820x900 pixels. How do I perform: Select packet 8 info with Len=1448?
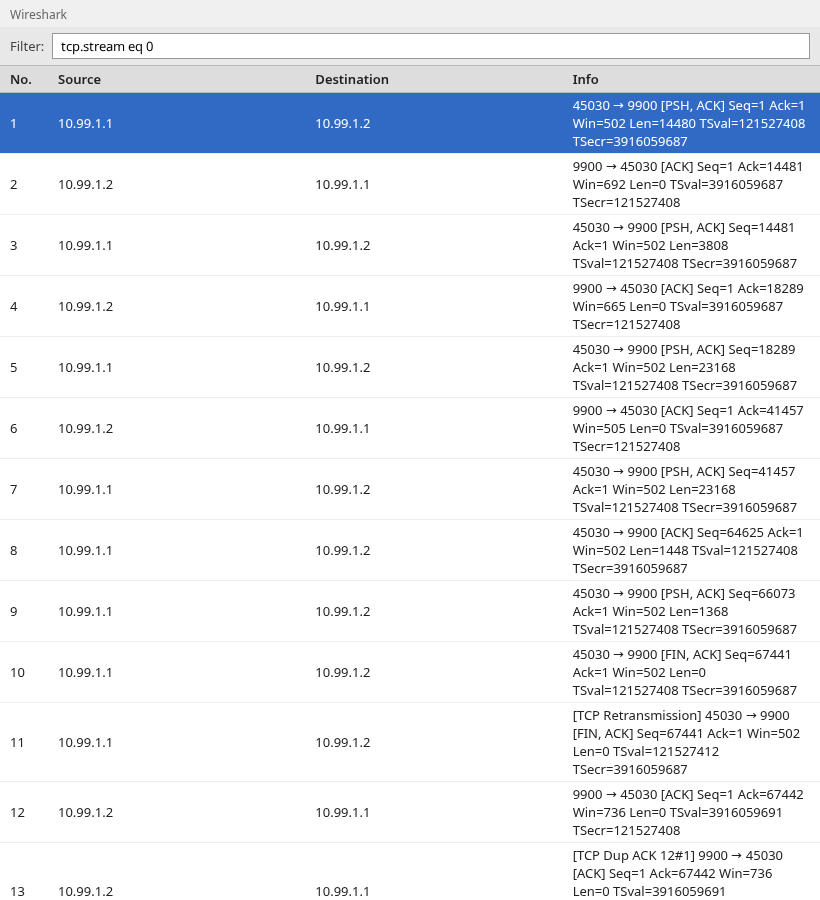click(x=687, y=550)
